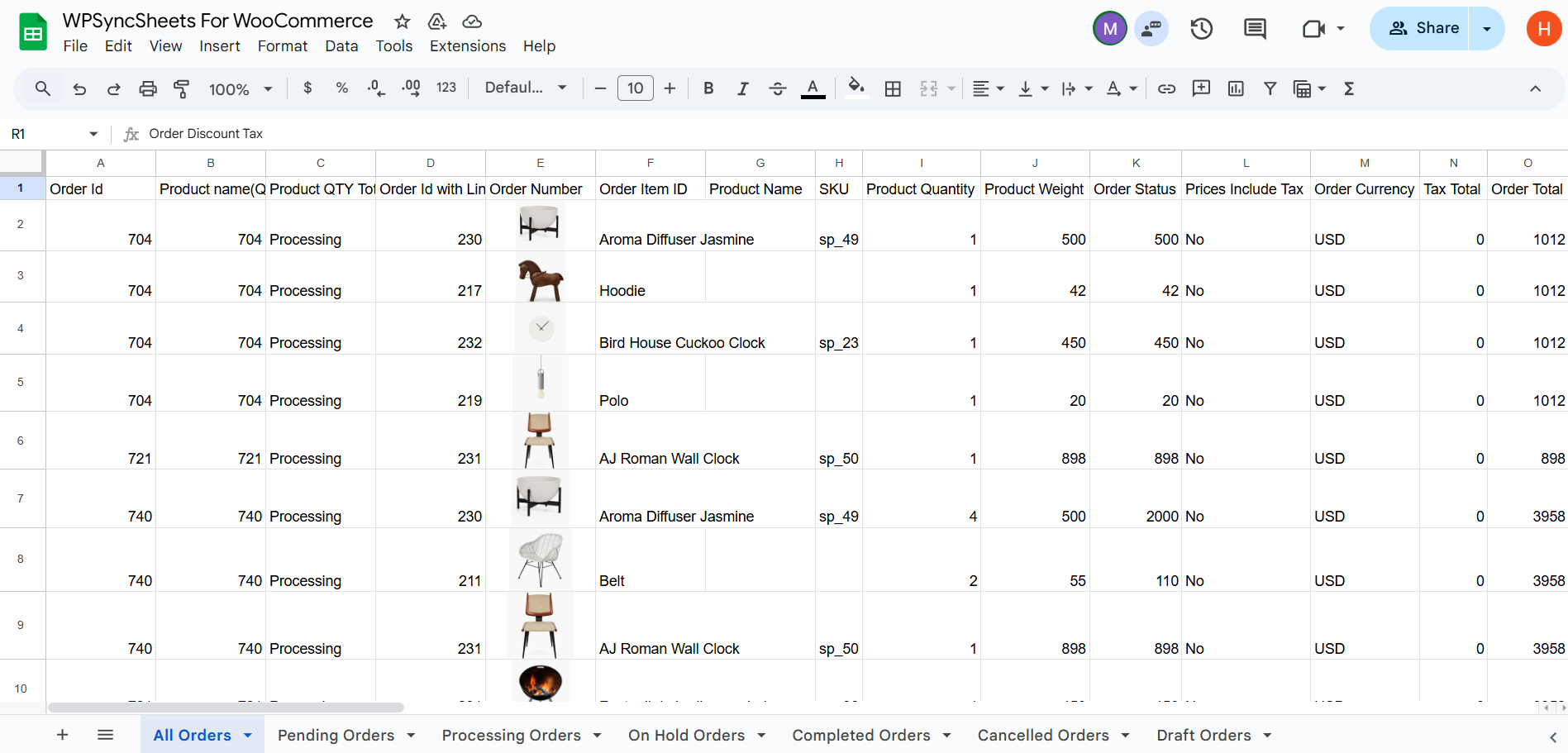The image size is (1568, 753).
Task: Star the document
Action: pos(403,21)
